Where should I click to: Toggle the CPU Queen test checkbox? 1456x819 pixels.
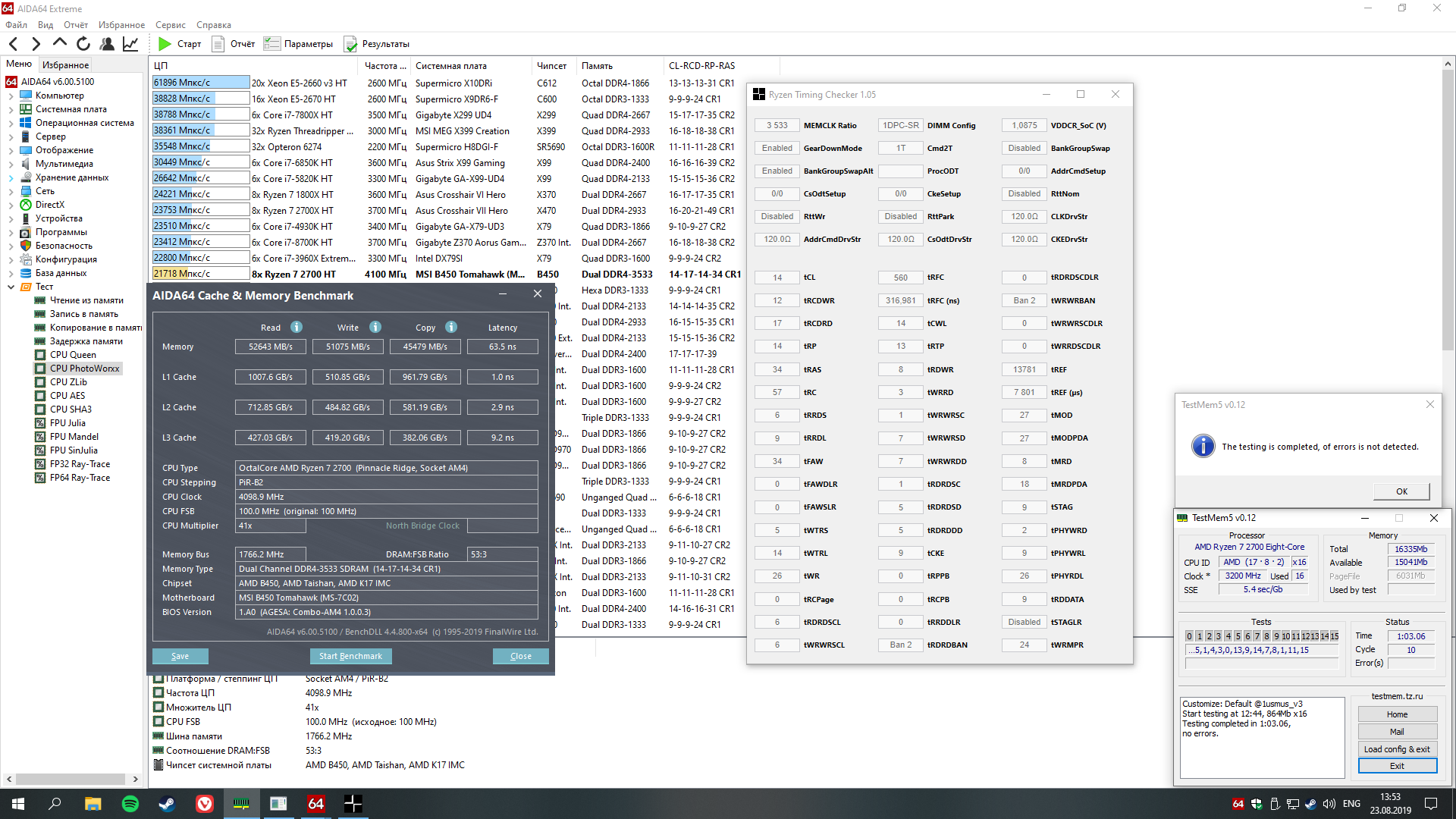point(40,355)
